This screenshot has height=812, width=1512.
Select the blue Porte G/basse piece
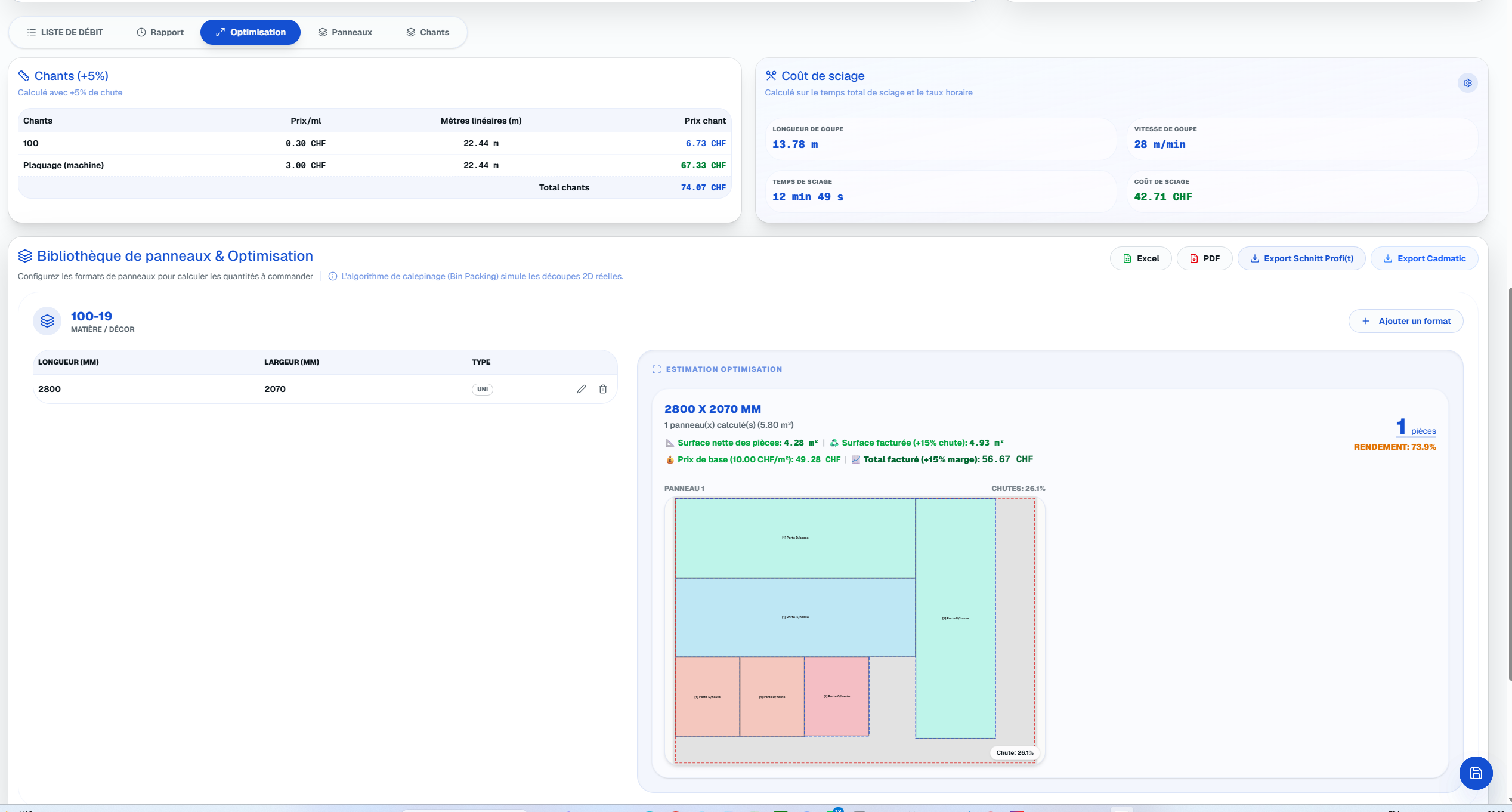pos(795,618)
